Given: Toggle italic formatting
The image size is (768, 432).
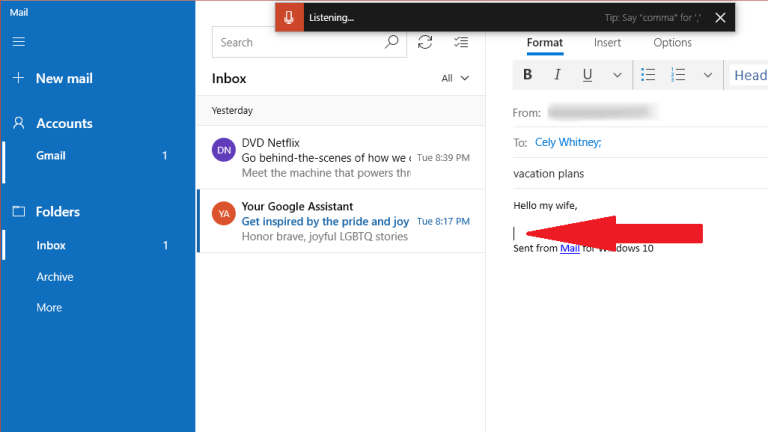Looking at the screenshot, I should coord(557,74).
